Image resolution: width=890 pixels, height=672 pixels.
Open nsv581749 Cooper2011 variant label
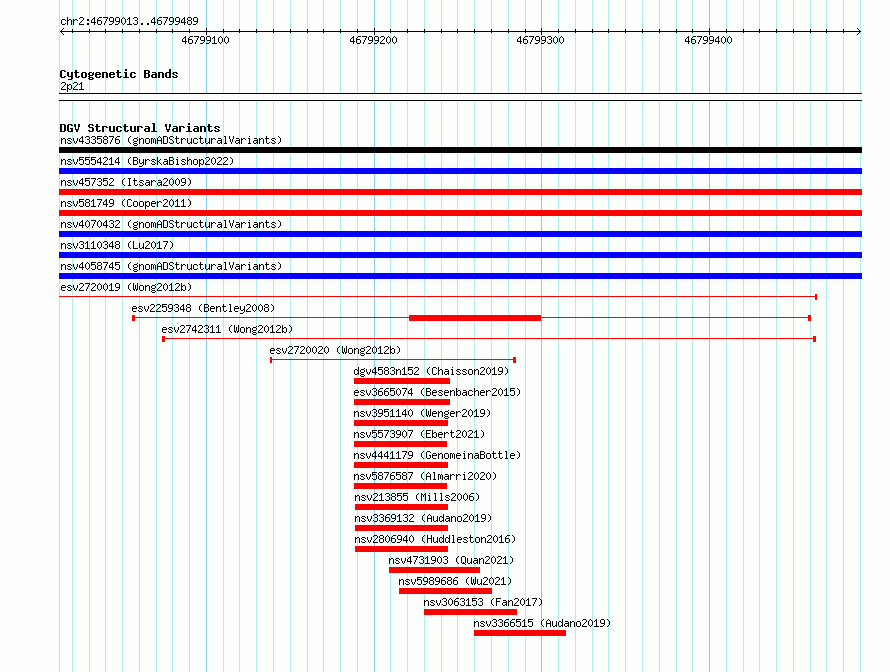(126, 203)
